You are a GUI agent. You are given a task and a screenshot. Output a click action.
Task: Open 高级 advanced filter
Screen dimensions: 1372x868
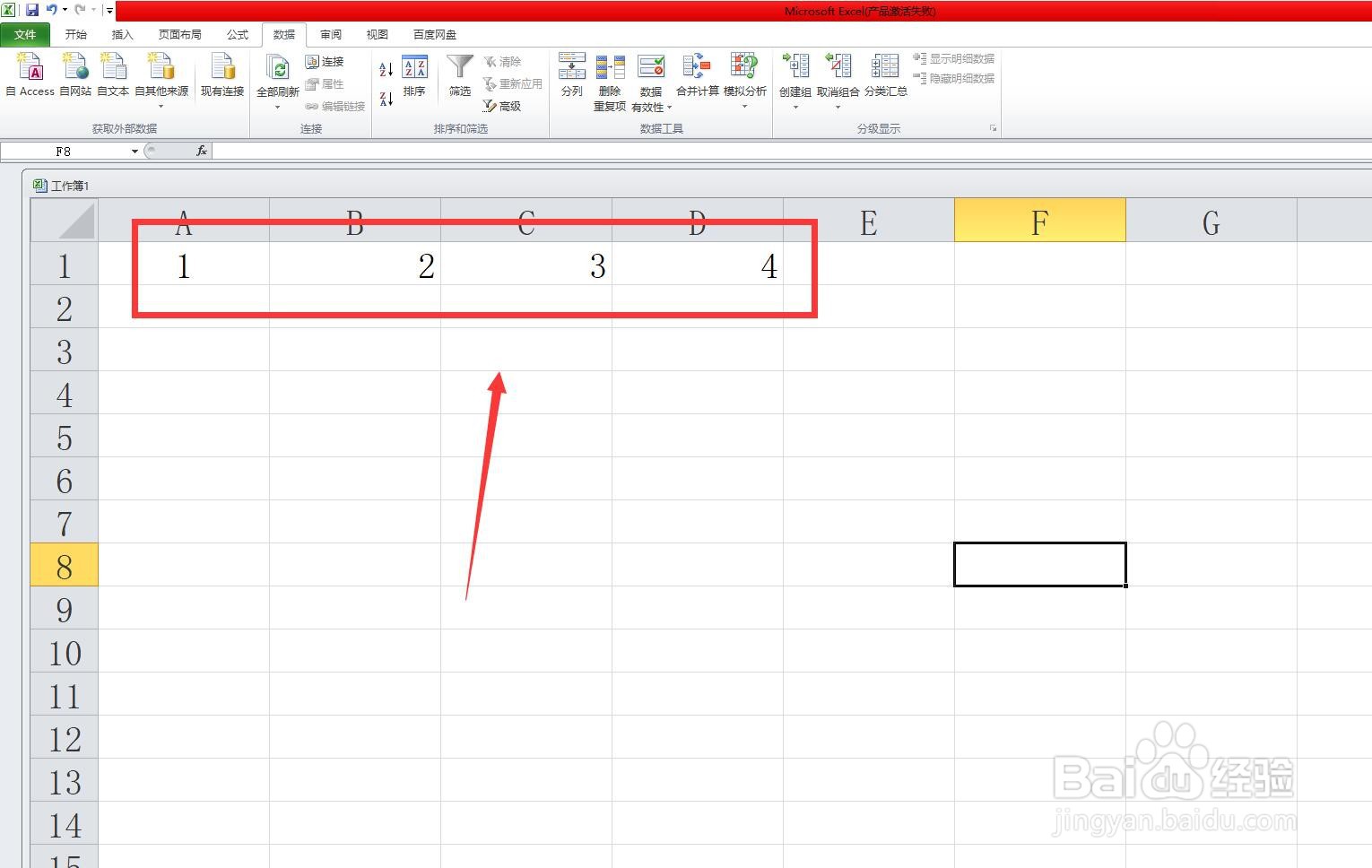point(502,107)
